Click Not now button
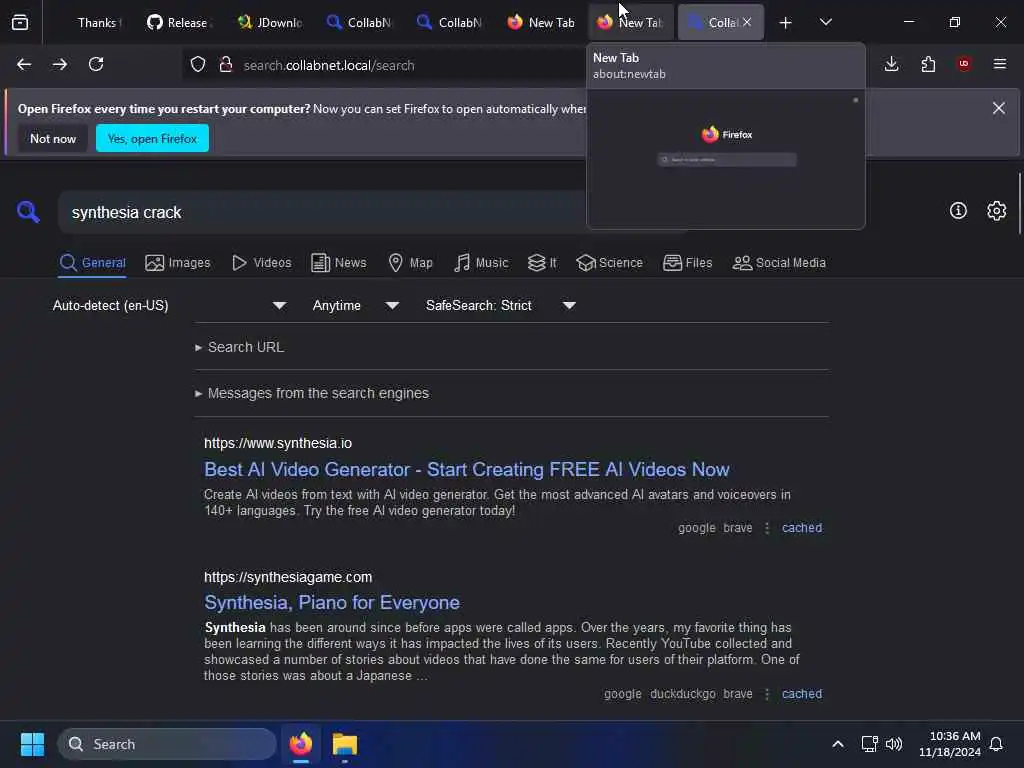Viewport: 1024px width, 768px height. coord(53,138)
